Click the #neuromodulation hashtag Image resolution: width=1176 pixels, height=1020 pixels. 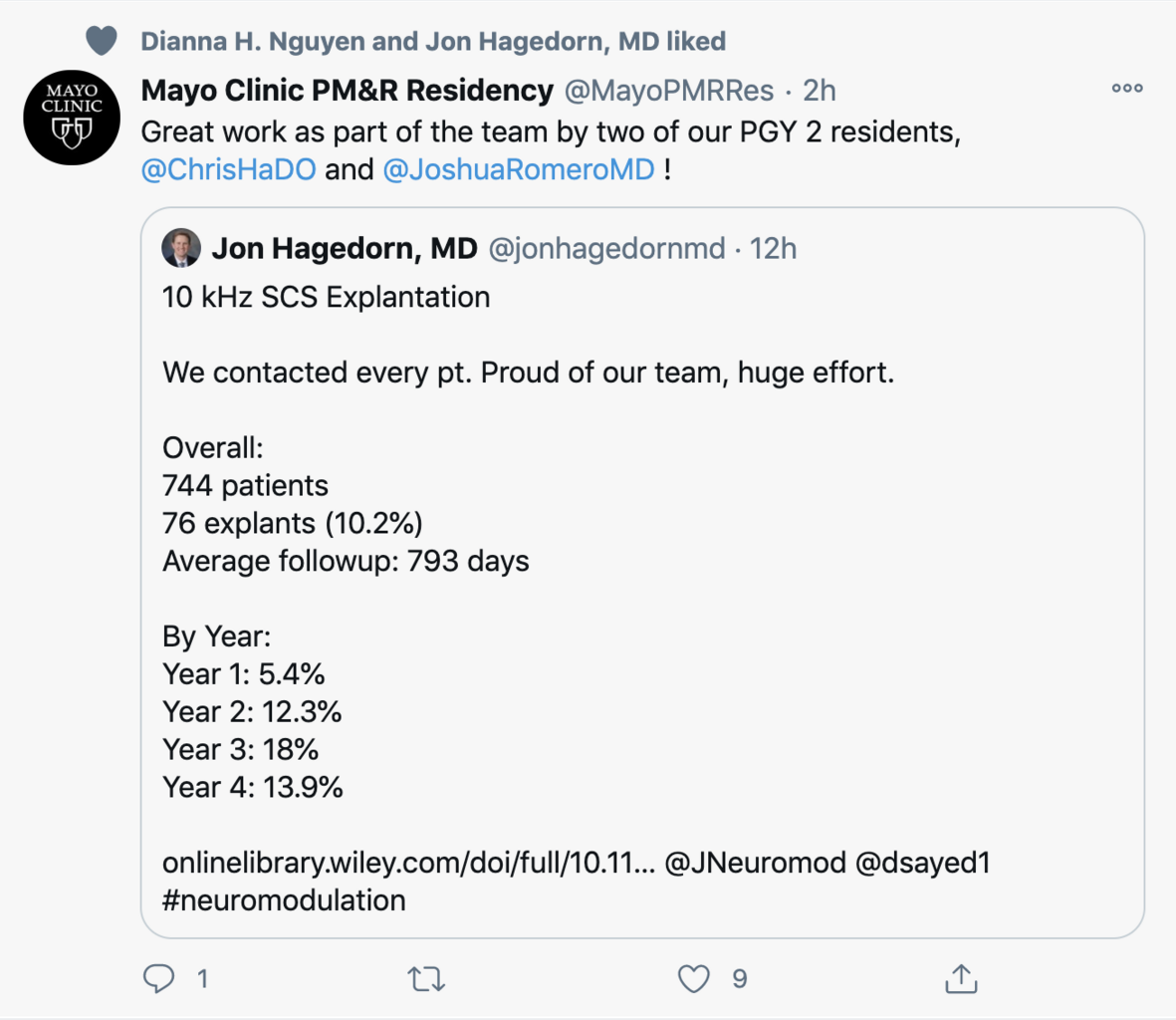click(284, 900)
